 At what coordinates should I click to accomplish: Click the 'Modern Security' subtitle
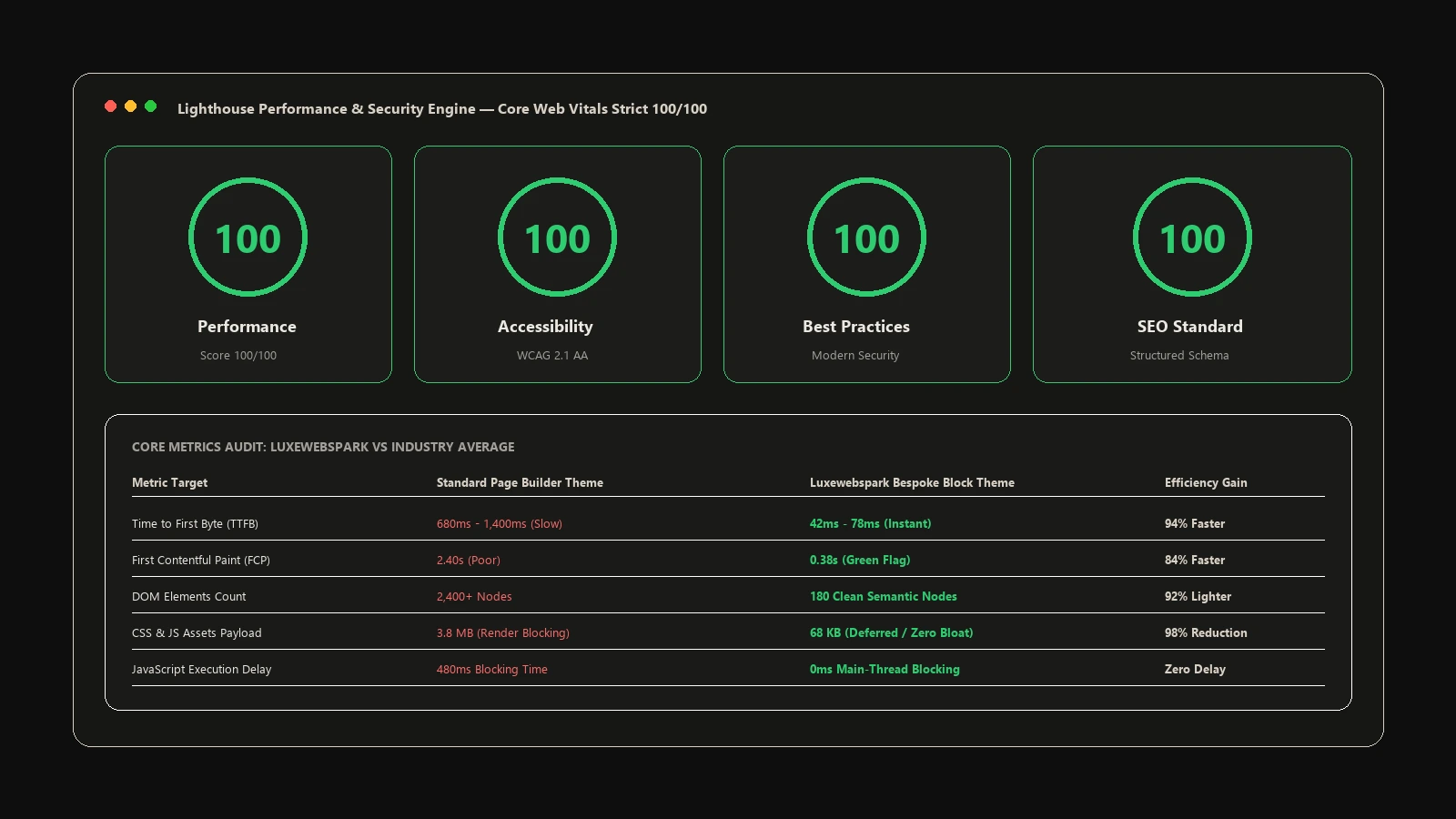(x=855, y=356)
